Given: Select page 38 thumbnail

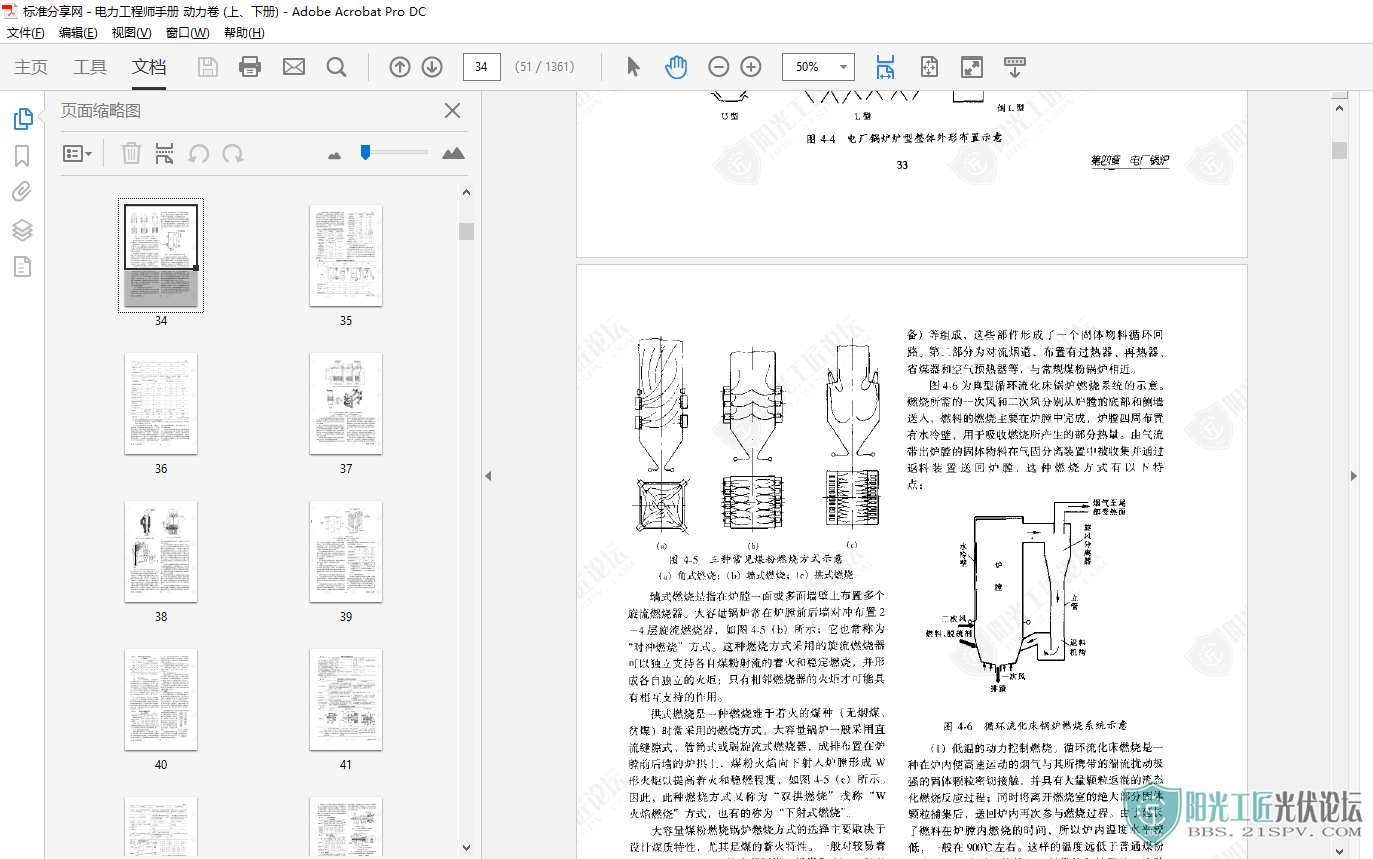Looking at the screenshot, I should pos(161,551).
